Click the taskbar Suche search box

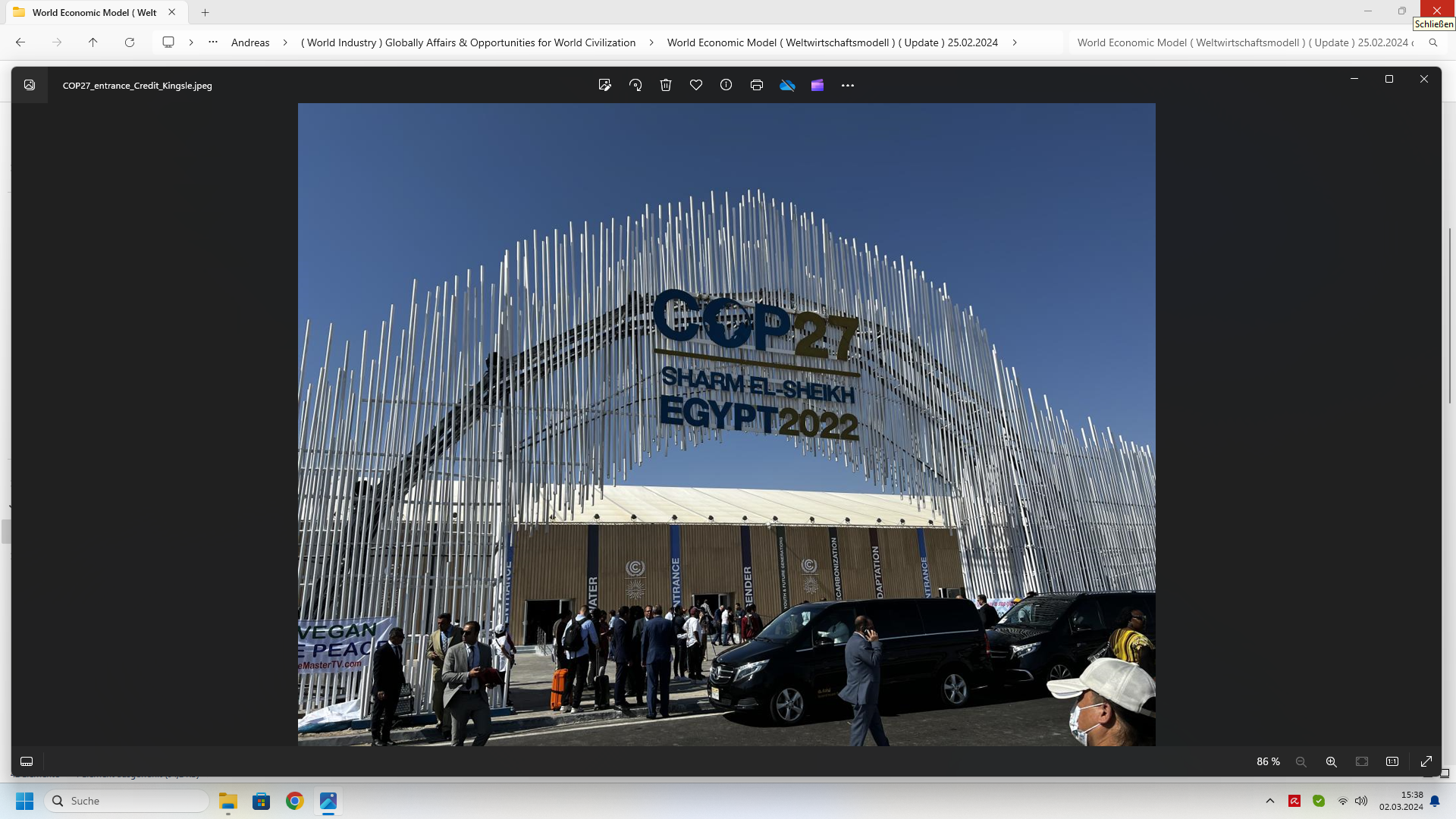127,801
